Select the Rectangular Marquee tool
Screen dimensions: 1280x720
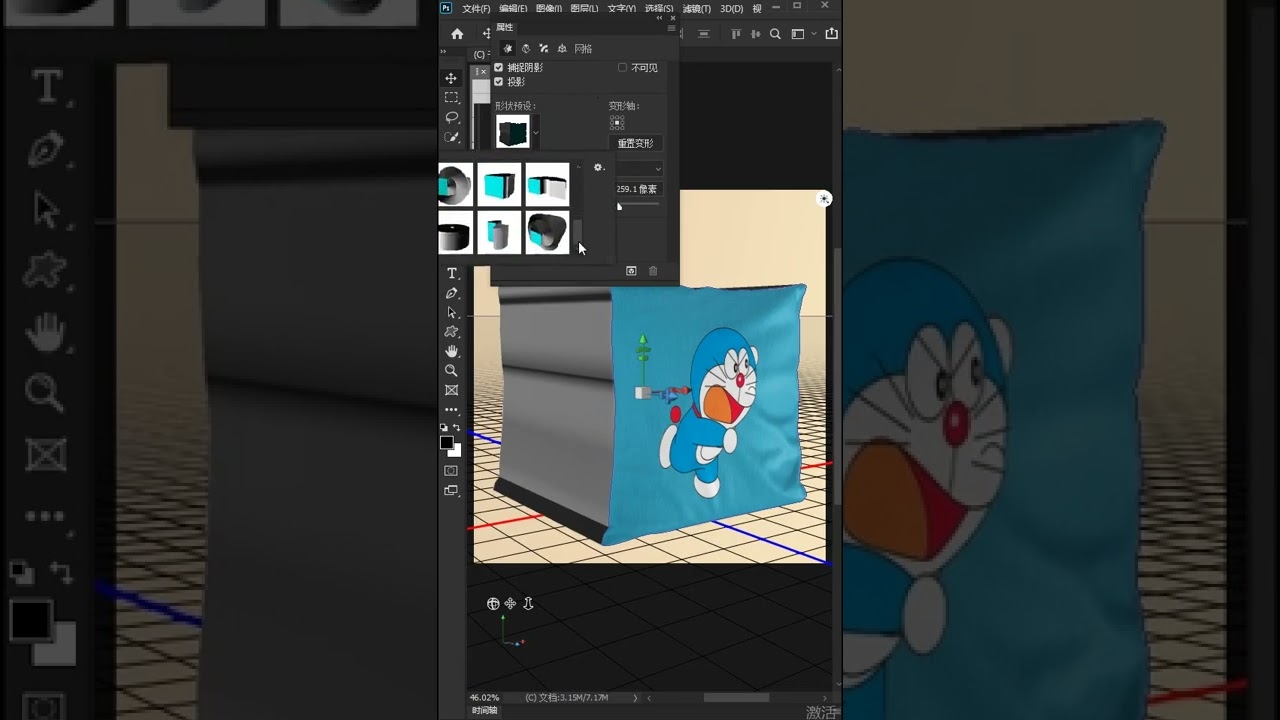pyautogui.click(x=452, y=98)
